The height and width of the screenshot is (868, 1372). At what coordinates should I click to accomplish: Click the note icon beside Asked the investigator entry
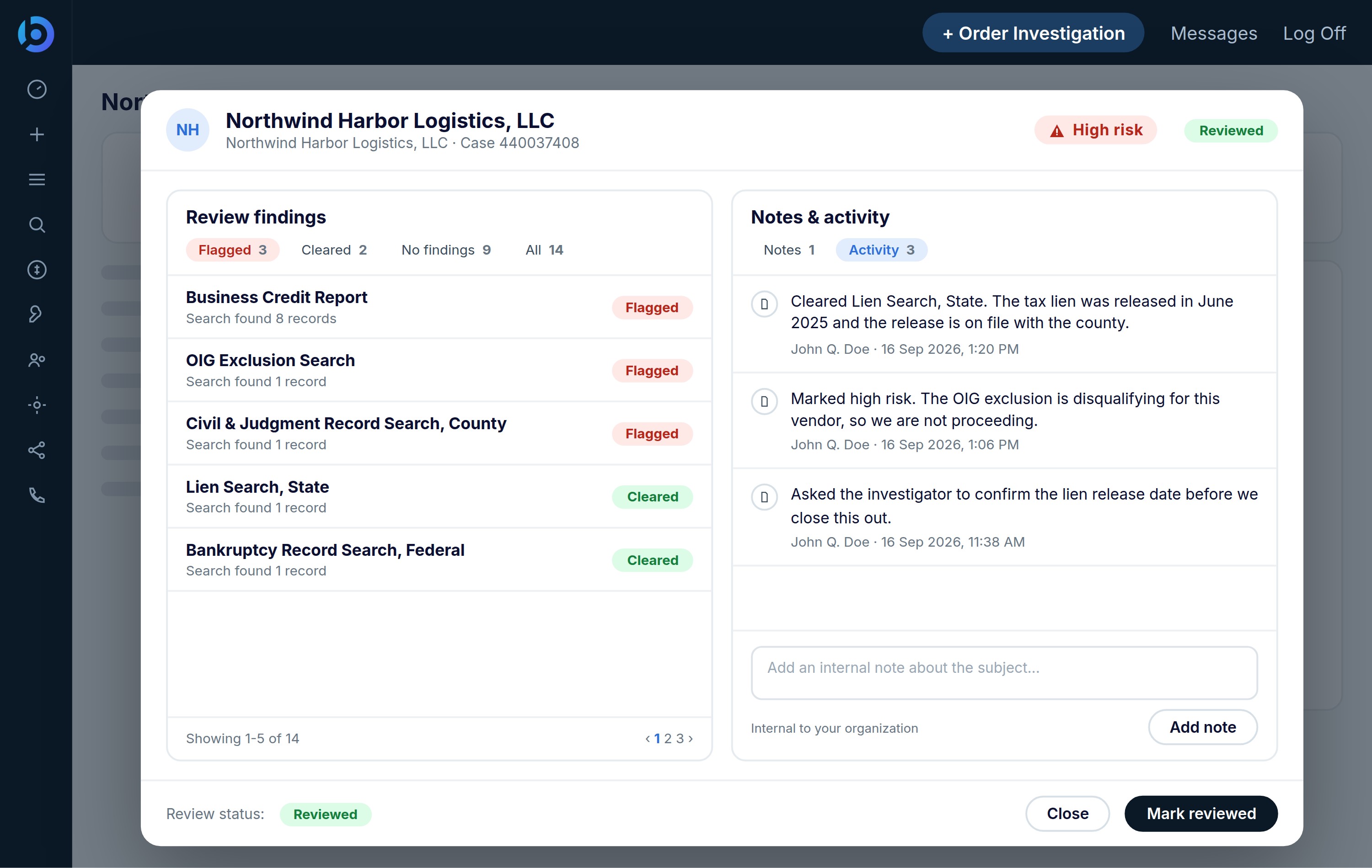764,497
